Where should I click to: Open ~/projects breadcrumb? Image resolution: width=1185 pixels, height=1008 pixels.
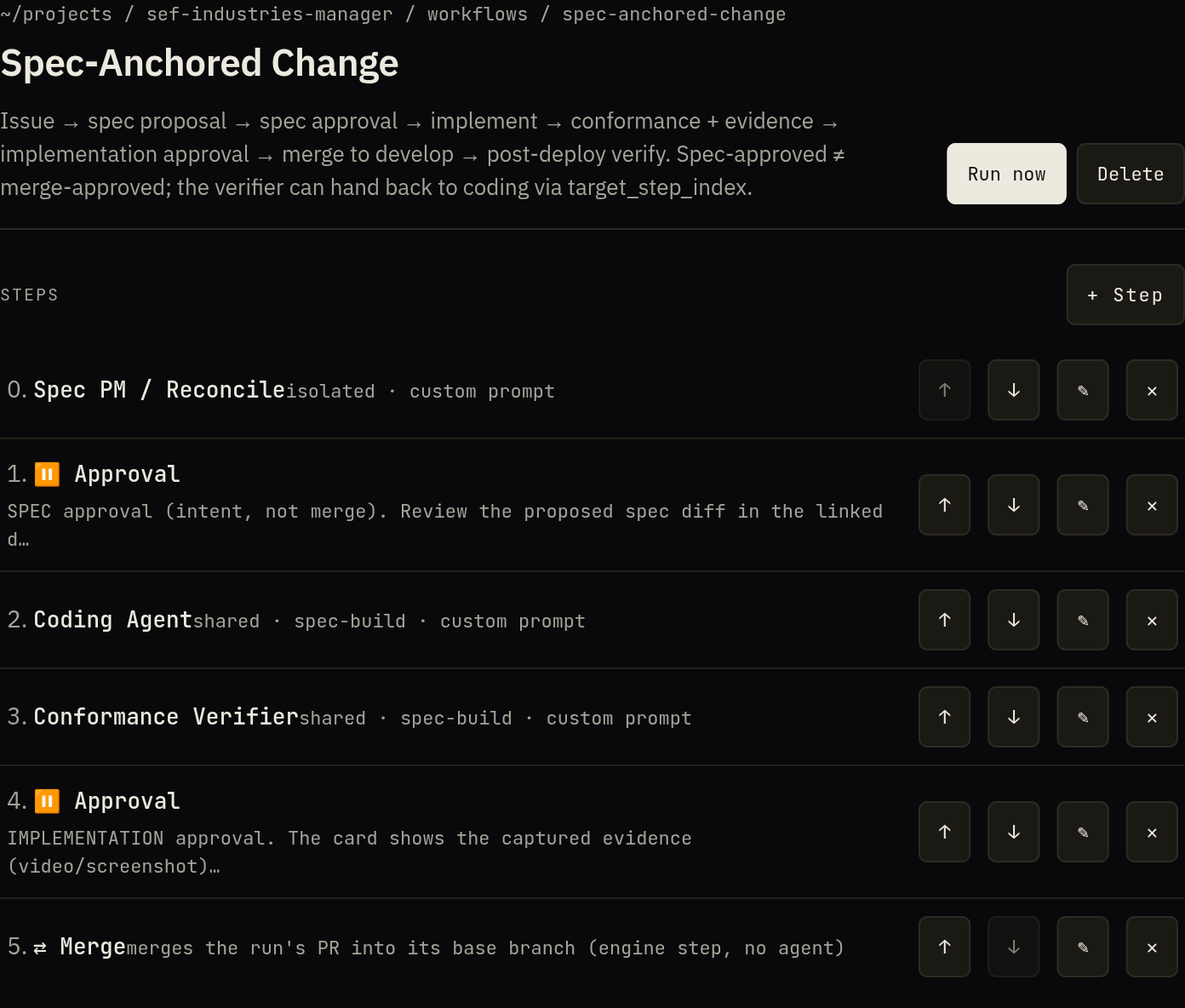(x=56, y=14)
